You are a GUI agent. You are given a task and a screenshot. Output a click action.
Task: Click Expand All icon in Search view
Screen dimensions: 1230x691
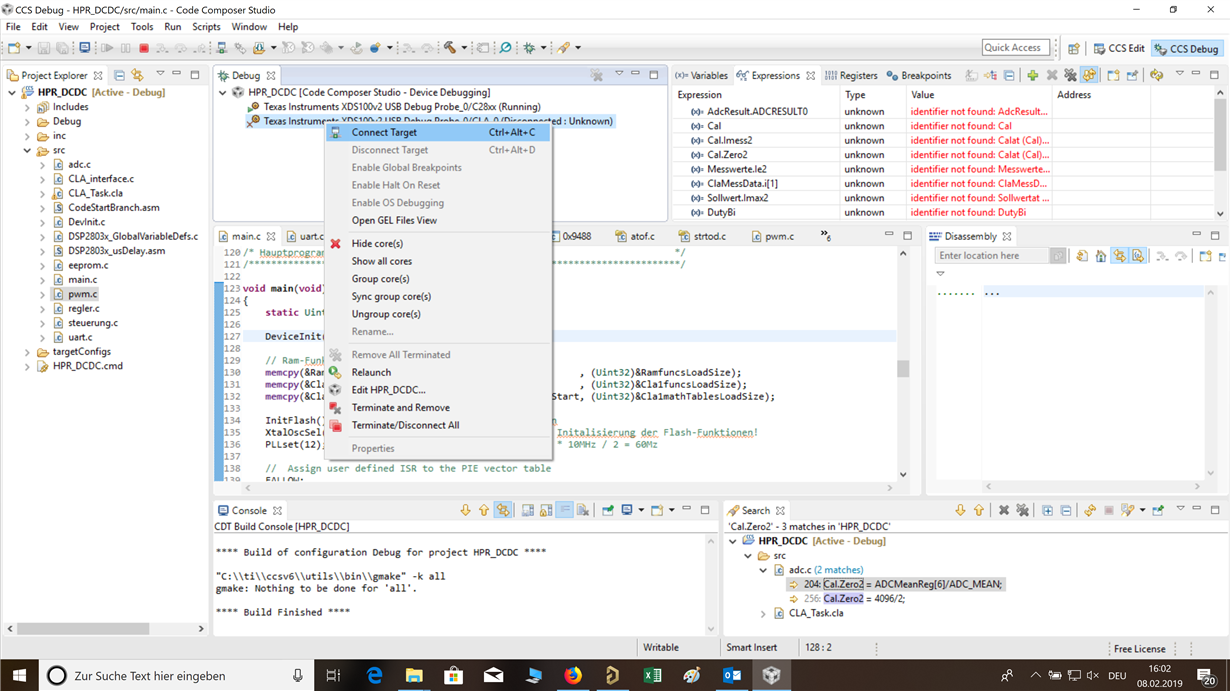1047,510
